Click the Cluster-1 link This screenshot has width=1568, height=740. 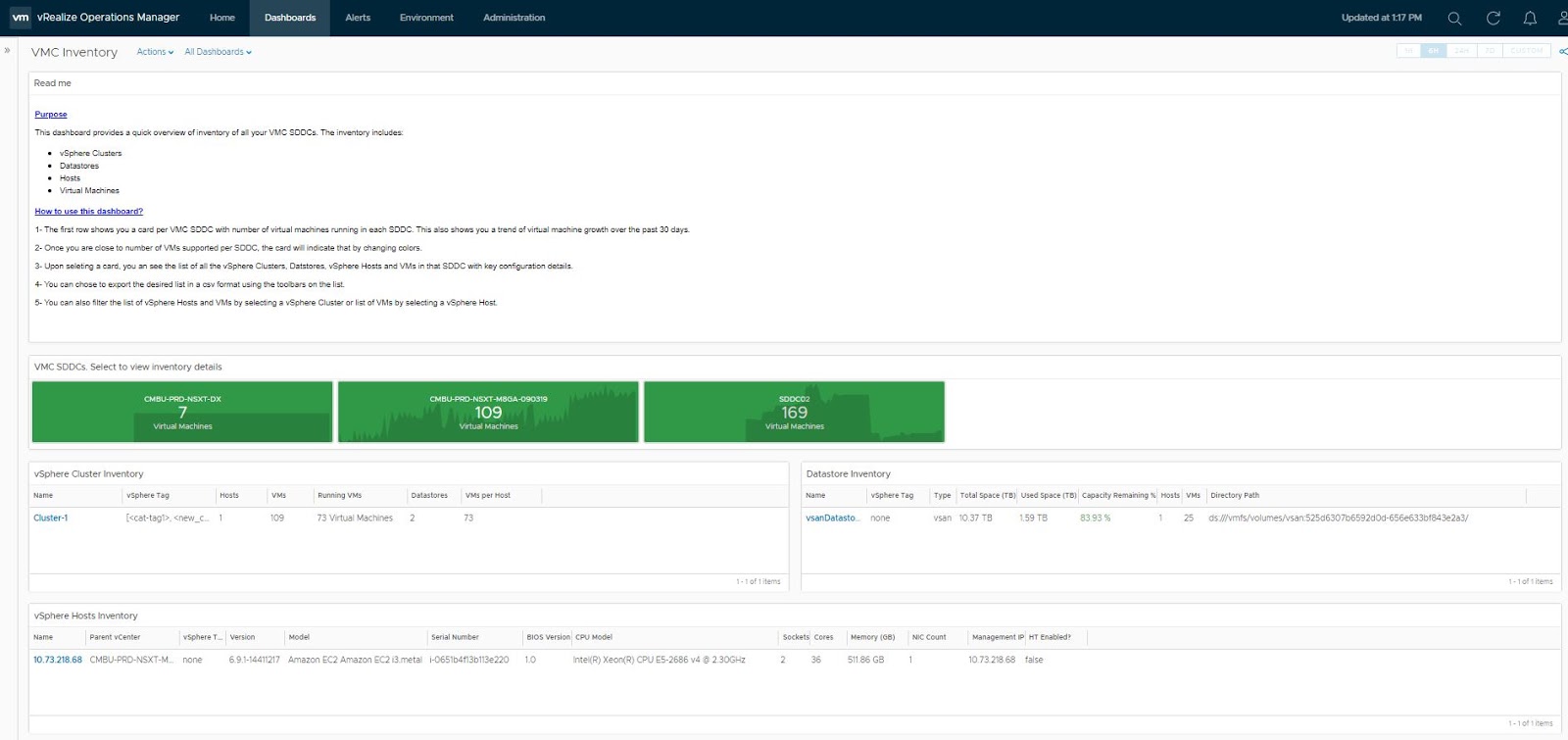tap(51, 518)
